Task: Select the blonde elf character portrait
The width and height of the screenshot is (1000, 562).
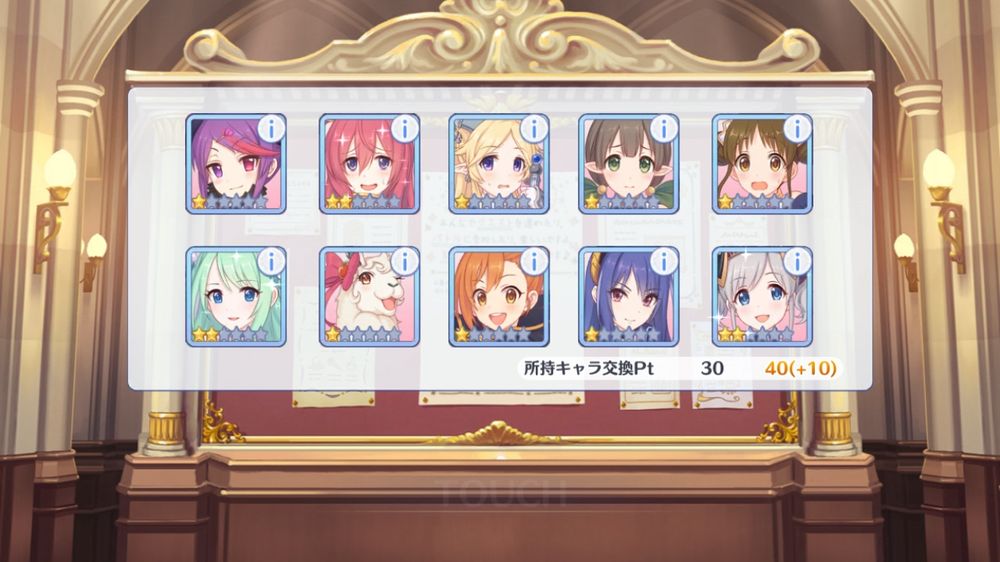Action: (499, 164)
